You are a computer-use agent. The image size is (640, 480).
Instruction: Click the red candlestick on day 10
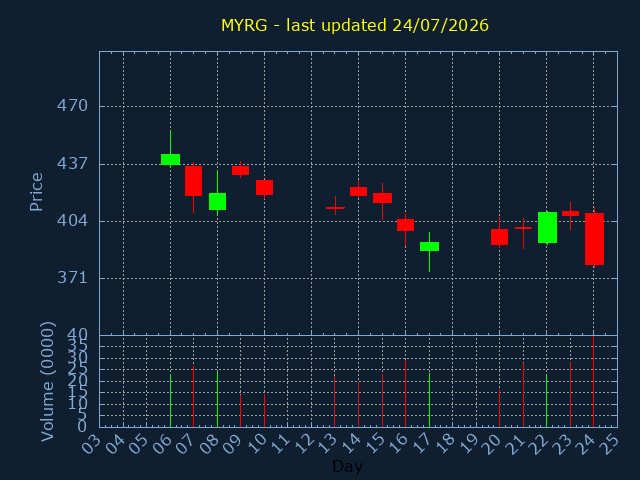[264, 187]
